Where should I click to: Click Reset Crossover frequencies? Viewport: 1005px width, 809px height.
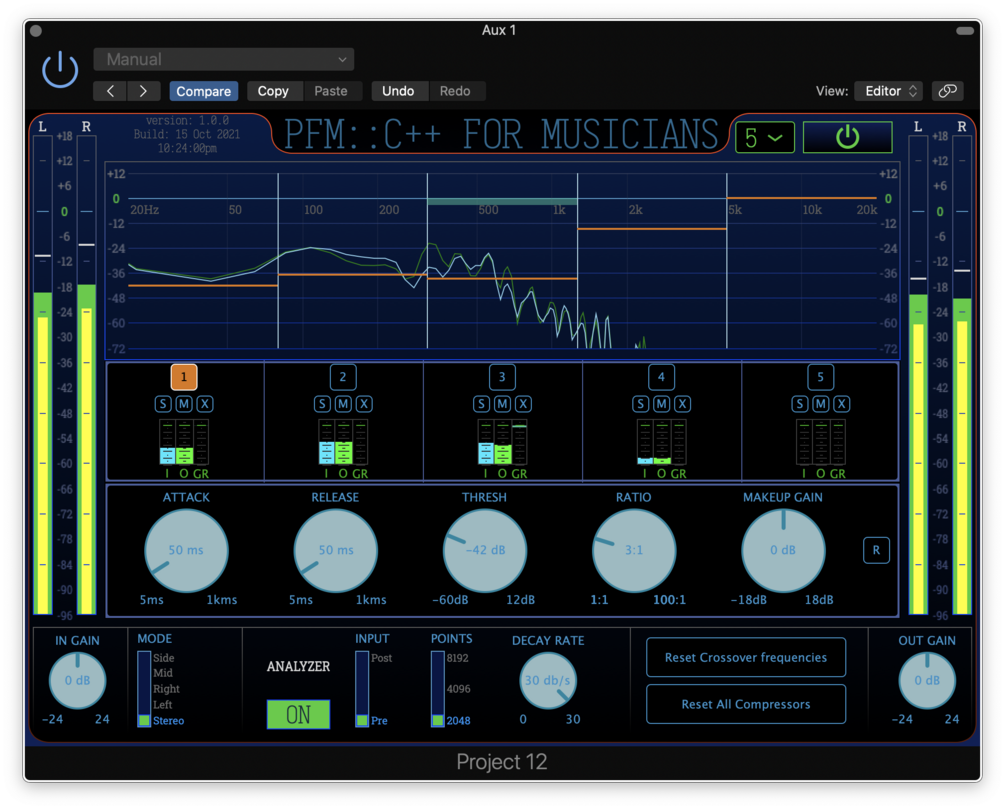(746, 657)
